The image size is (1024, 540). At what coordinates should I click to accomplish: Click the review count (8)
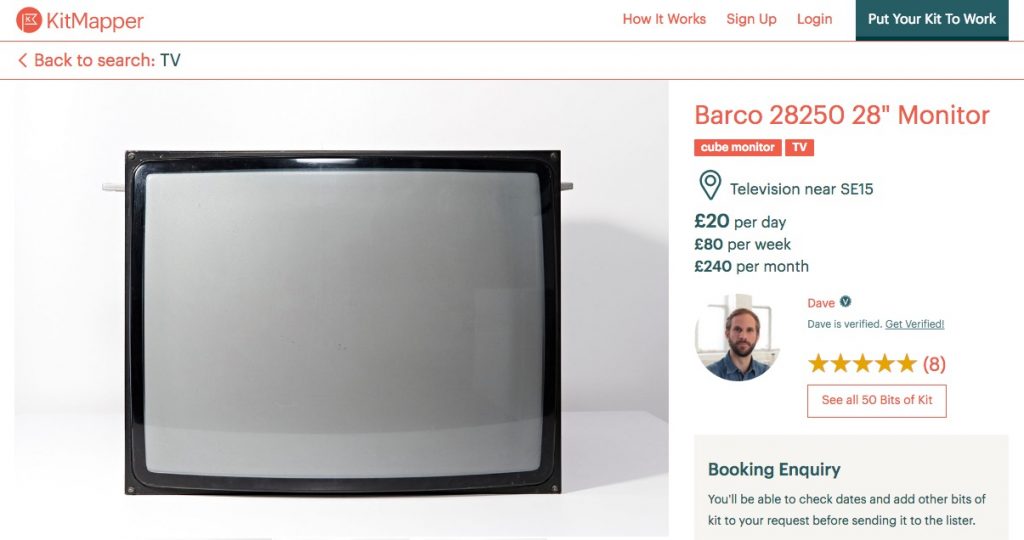tap(934, 364)
